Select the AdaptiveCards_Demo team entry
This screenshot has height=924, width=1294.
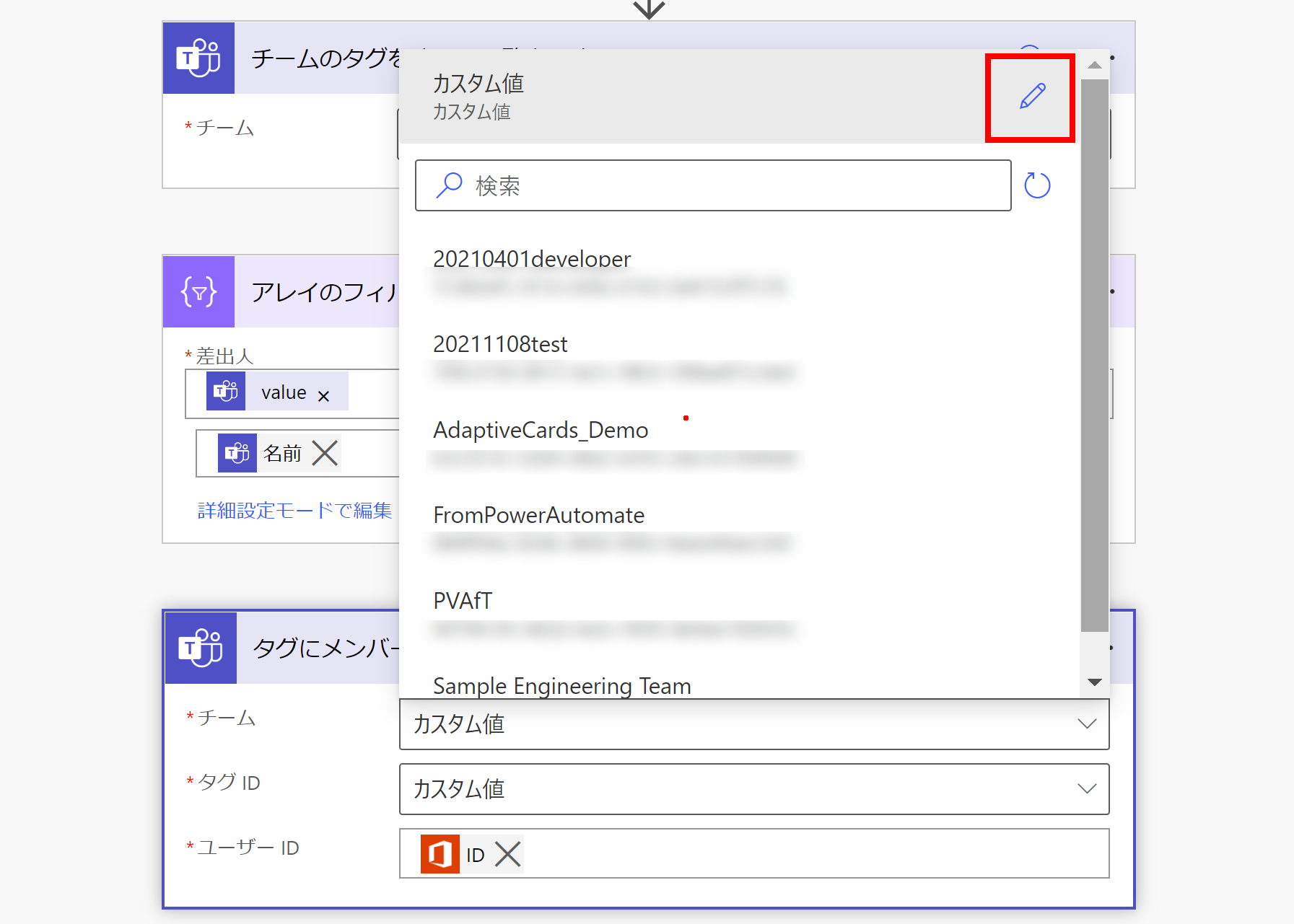(x=540, y=430)
